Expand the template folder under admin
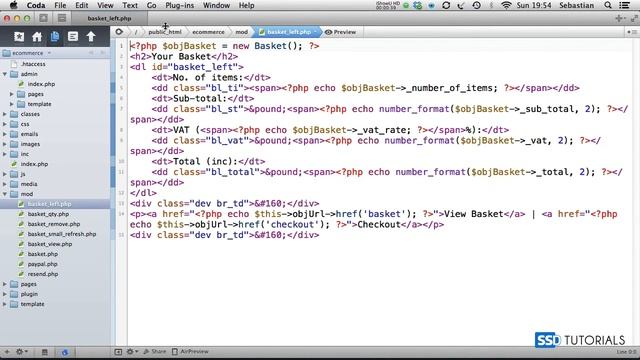This screenshot has height=360, width=640. 12,104
